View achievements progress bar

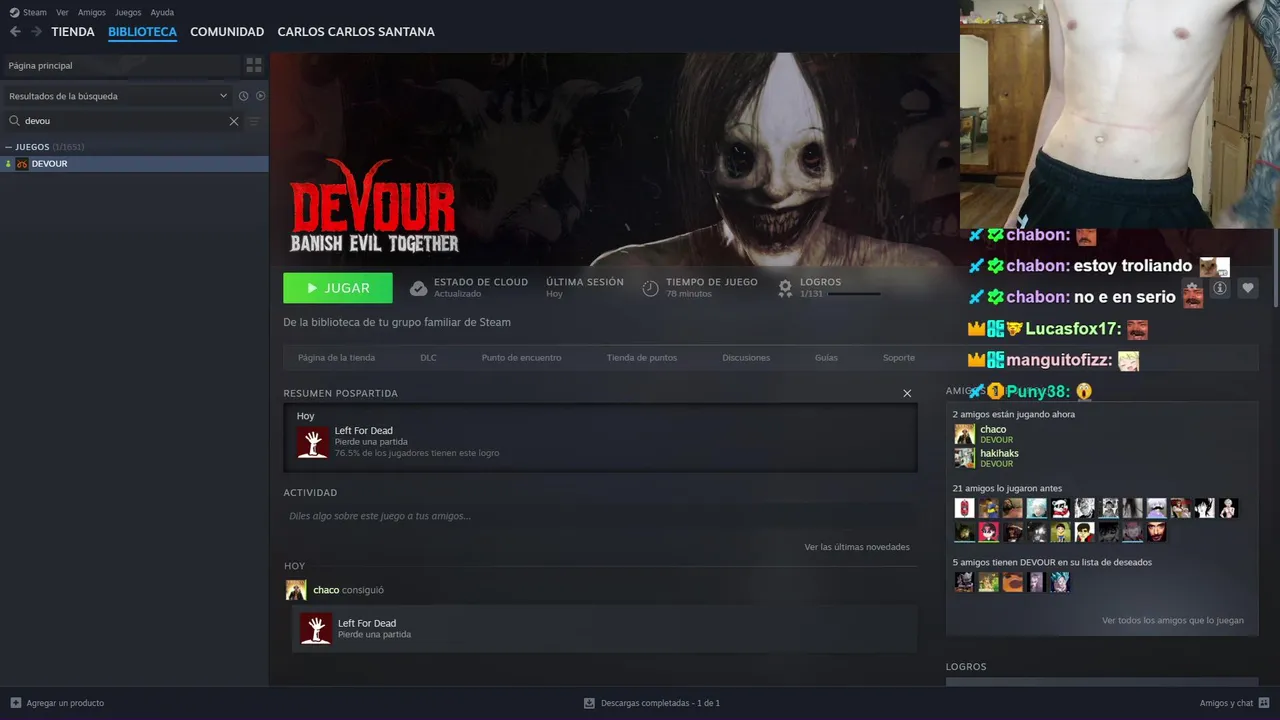click(854, 294)
